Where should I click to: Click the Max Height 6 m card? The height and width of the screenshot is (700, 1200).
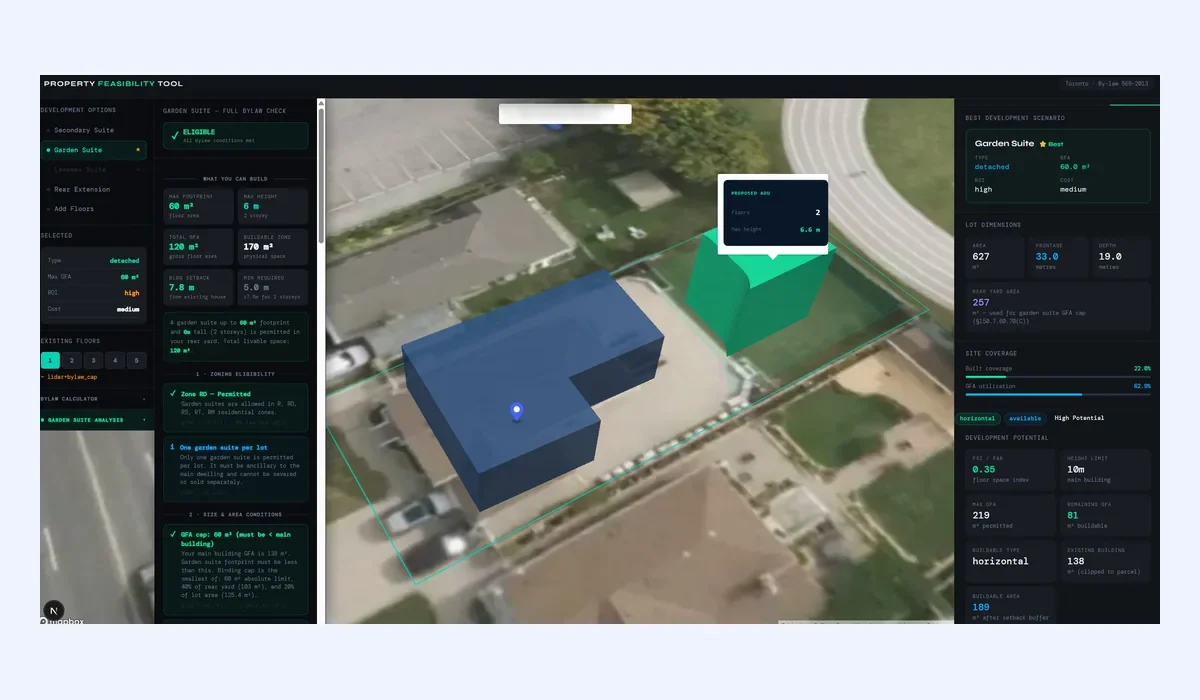point(273,207)
